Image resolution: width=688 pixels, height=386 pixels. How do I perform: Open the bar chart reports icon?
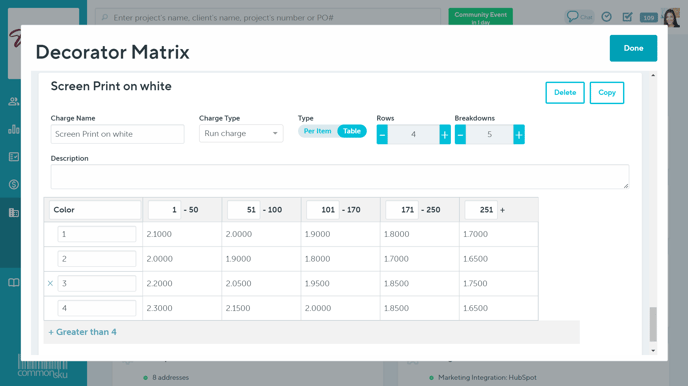point(14,129)
